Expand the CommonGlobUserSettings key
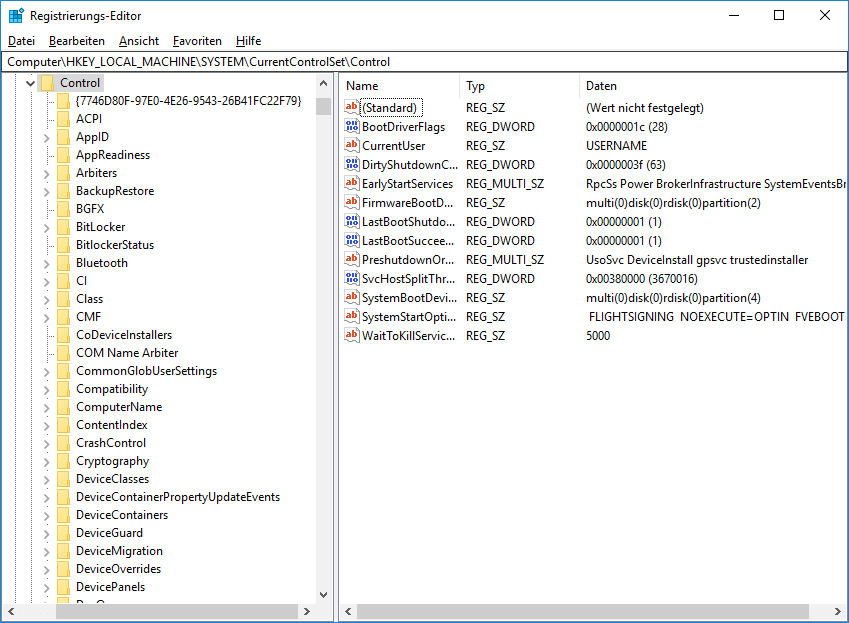The image size is (849, 623). click(x=47, y=372)
